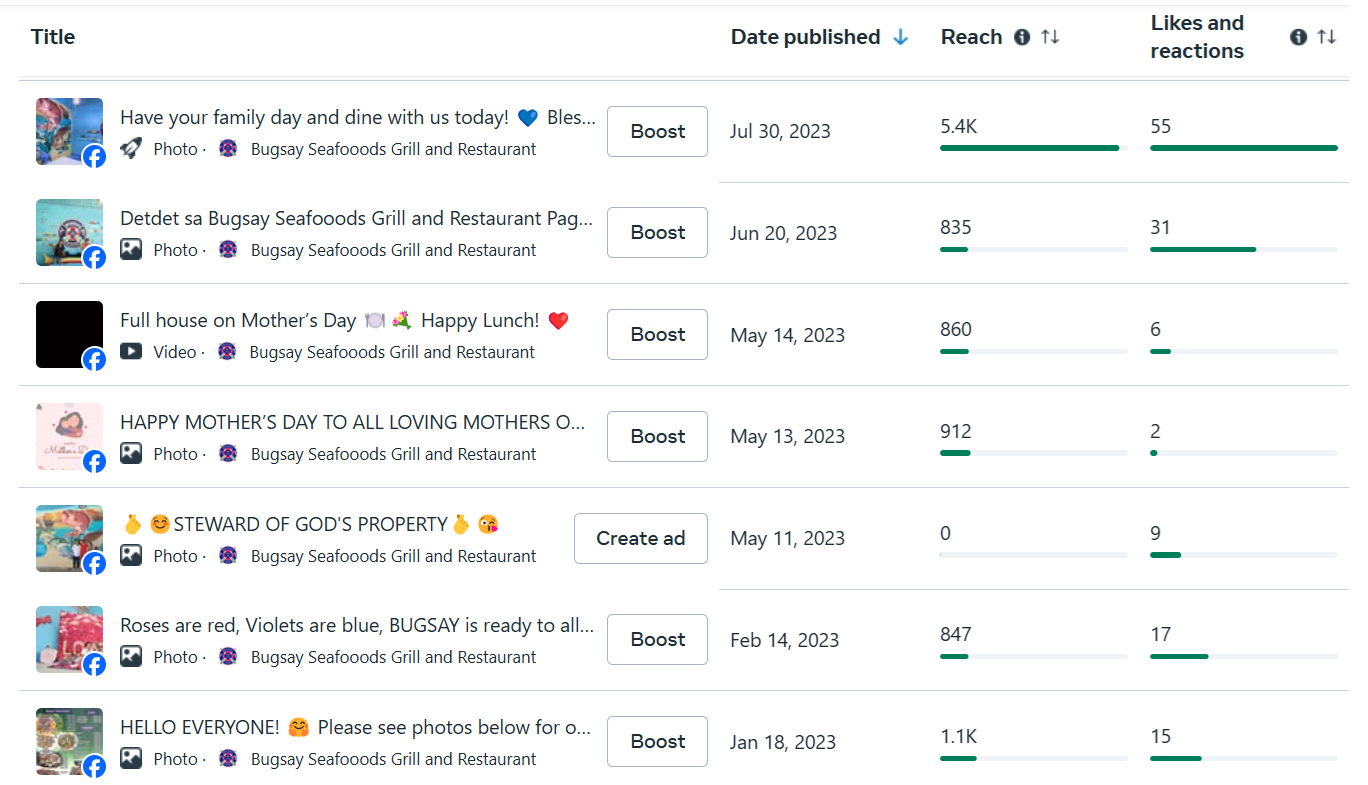Boost the Full house on Mother's Day video
Image resolution: width=1368 pixels, height=785 pixels.
[x=657, y=334]
